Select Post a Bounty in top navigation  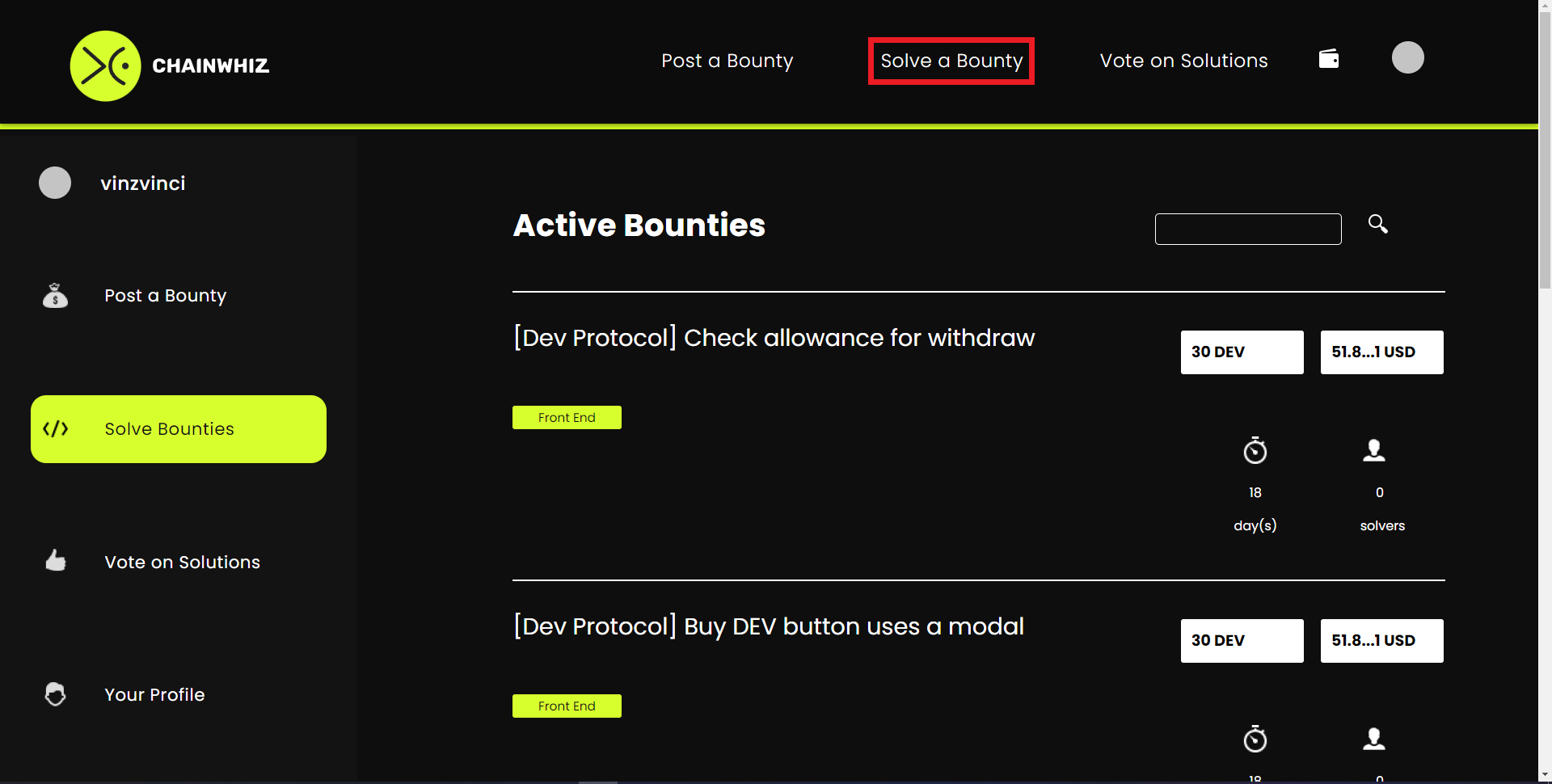(727, 61)
